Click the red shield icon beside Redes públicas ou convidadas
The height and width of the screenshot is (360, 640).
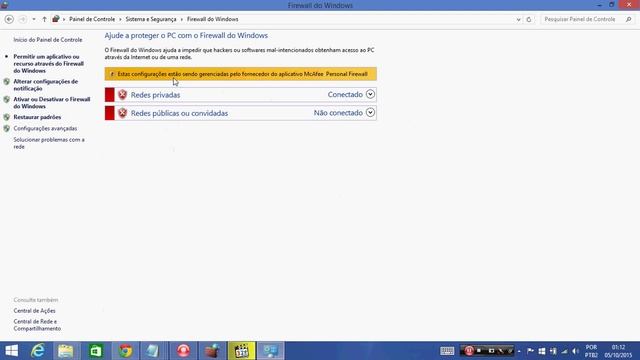(122, 113)
